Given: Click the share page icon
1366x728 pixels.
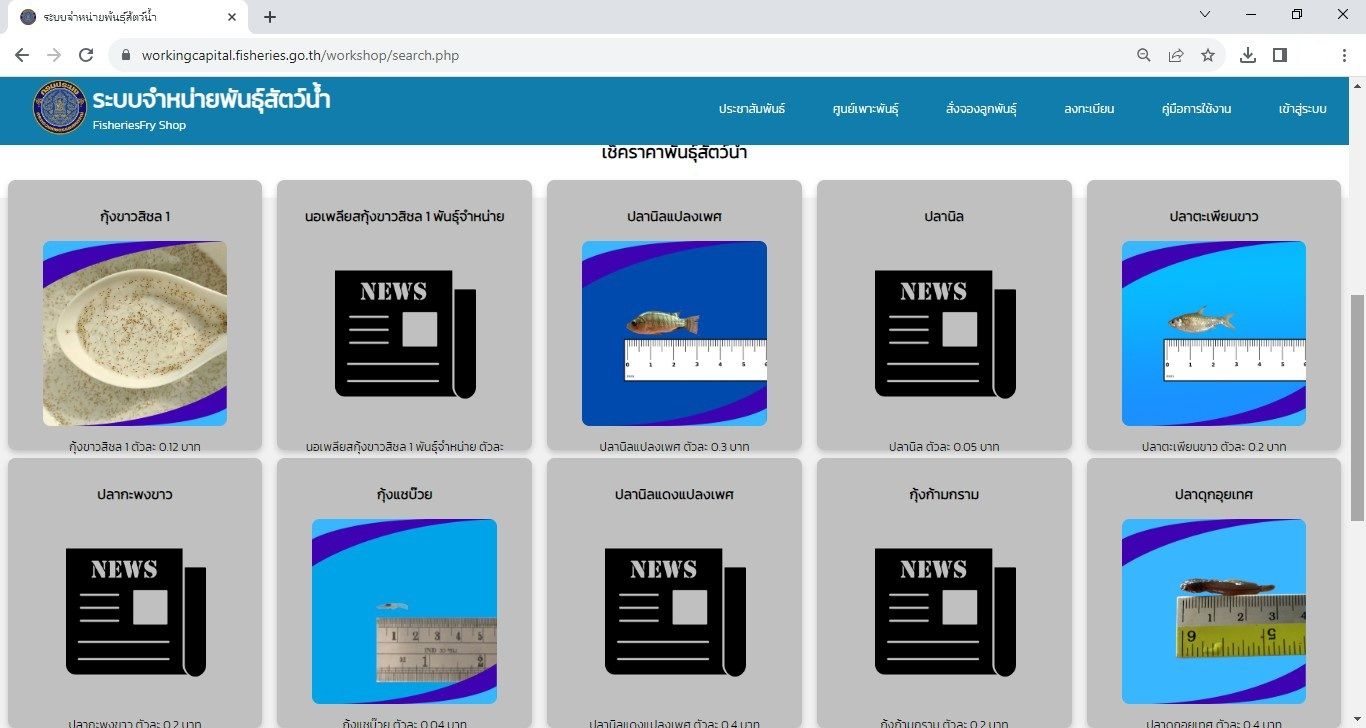Looking at the screenshot, I should (1176, 55).
